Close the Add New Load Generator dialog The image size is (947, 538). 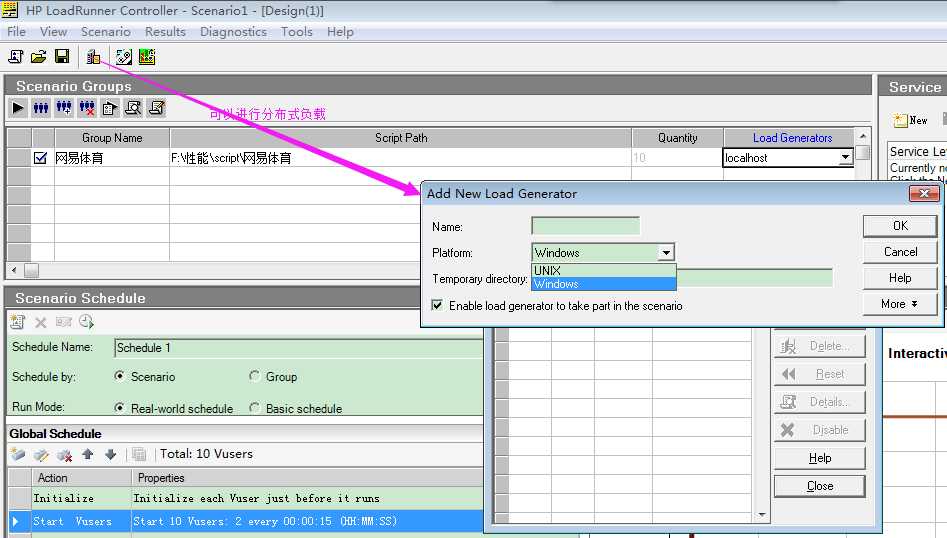[924, 193]
